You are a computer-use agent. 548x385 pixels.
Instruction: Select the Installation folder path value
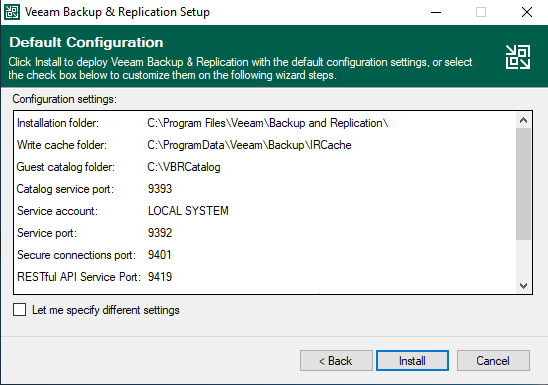coord(268,123)
